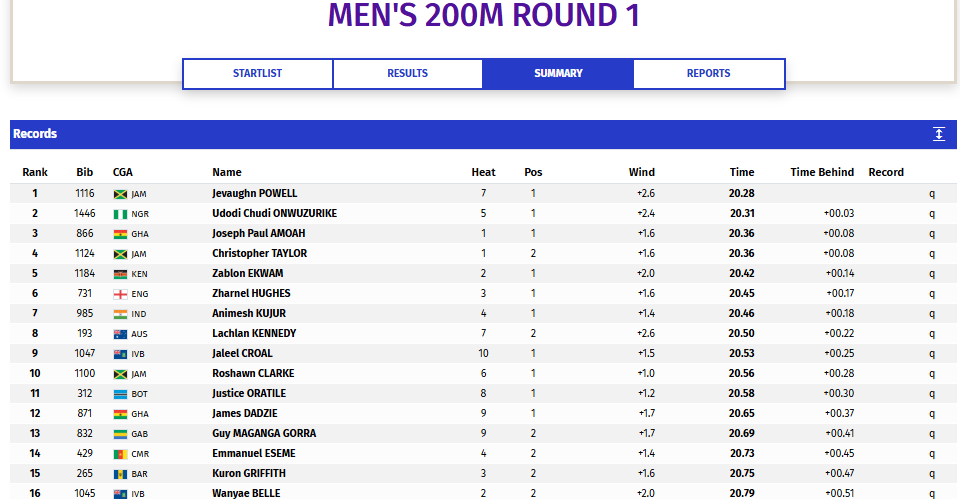Image resolution: width=960 pixels, height=499 pixels.
Task: Click the Cameroon flag beside Emmanuel ESEME
Action: pos(120,454)
